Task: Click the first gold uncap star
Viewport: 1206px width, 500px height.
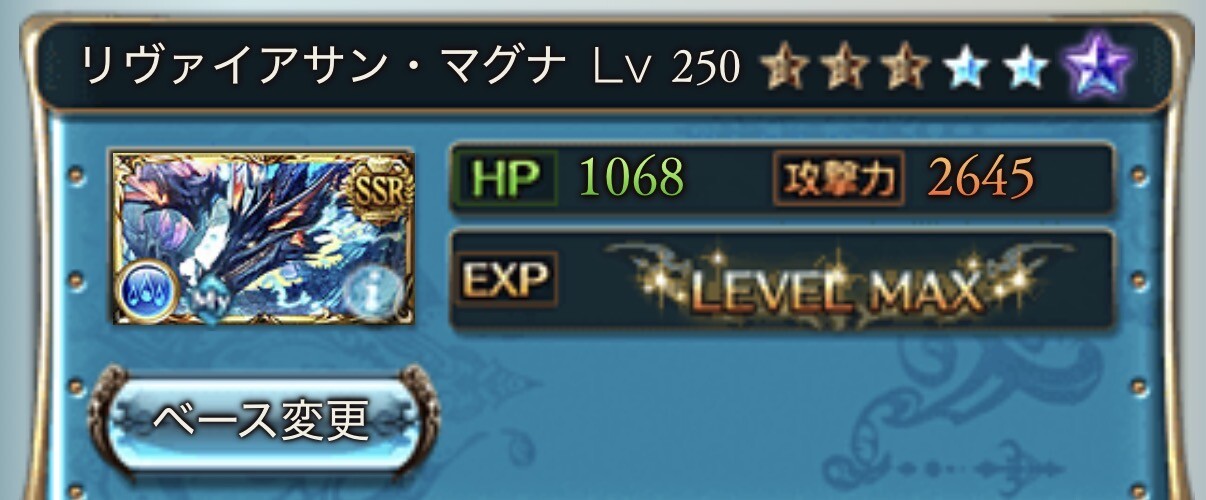Action: pyautogui.click(x=783, y=68)
